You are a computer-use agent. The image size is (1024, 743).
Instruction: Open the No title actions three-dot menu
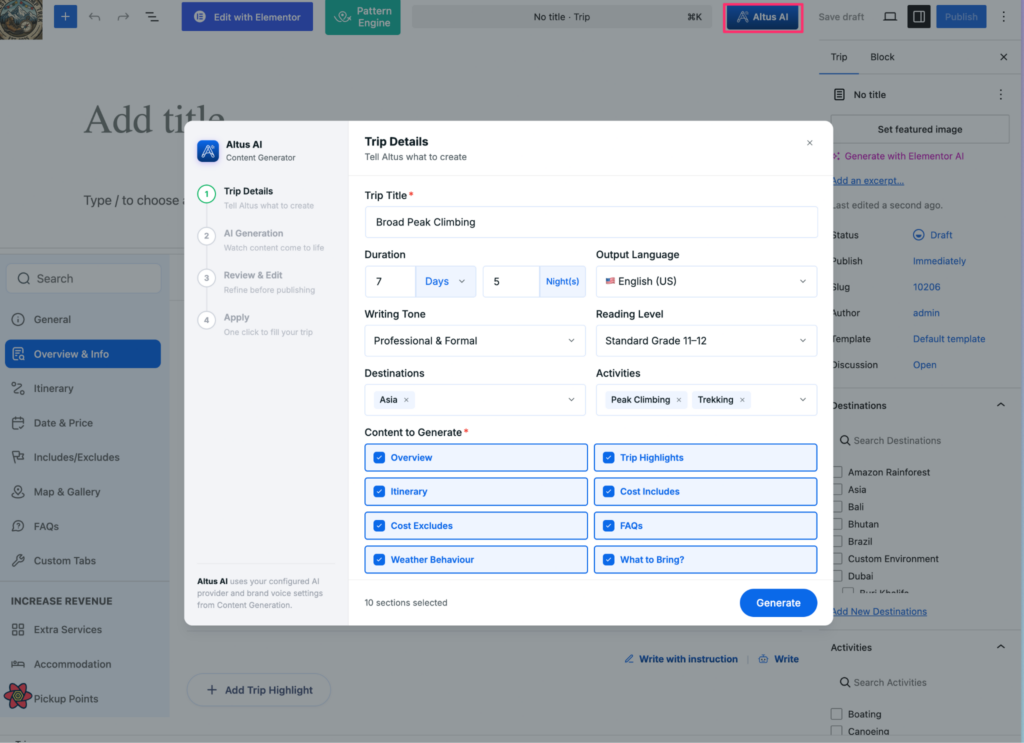point(1000,95)
